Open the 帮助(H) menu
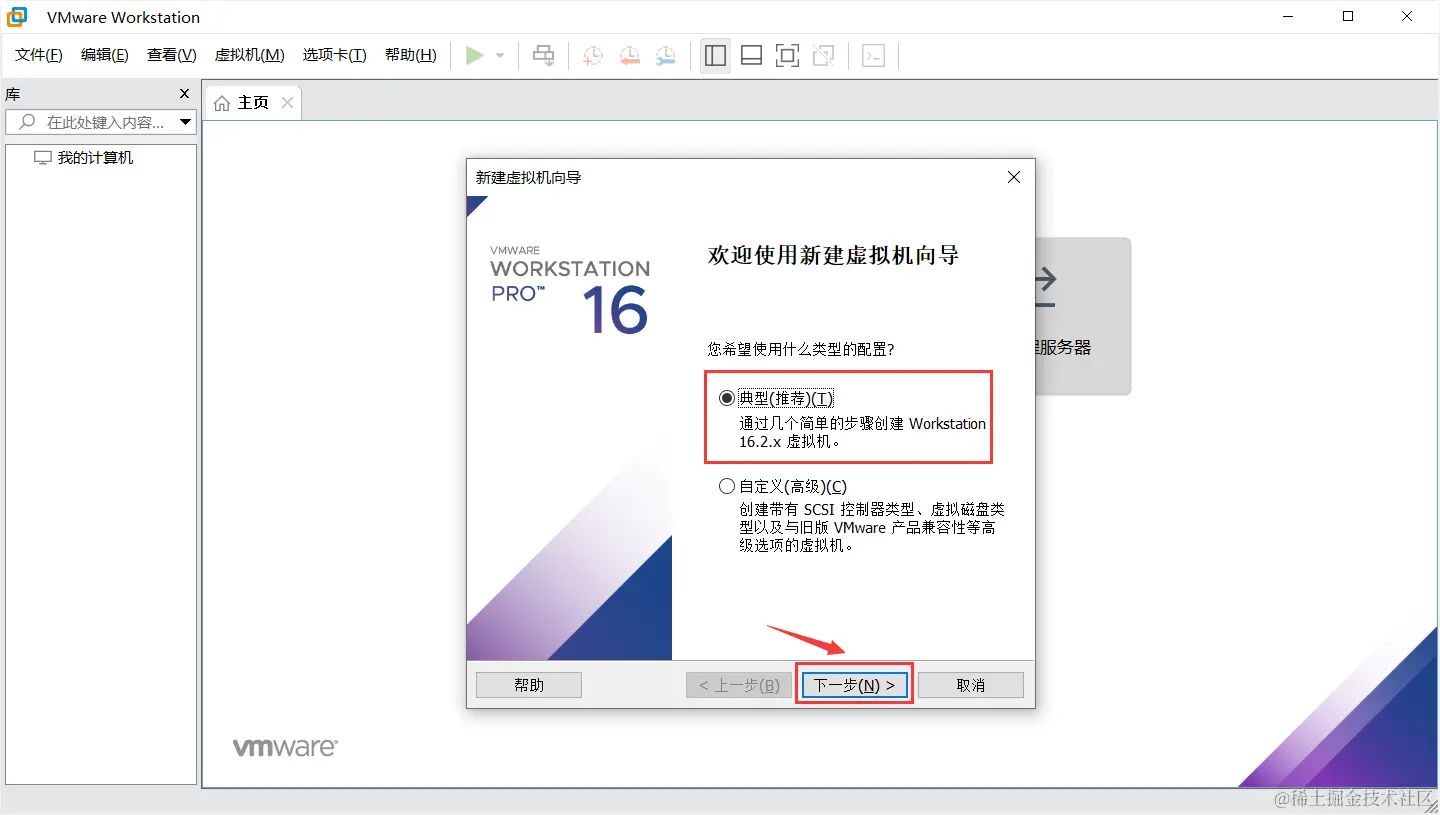Image resolution: width=1440 pixels, height=815 pixels. click(x=409, y=55)
